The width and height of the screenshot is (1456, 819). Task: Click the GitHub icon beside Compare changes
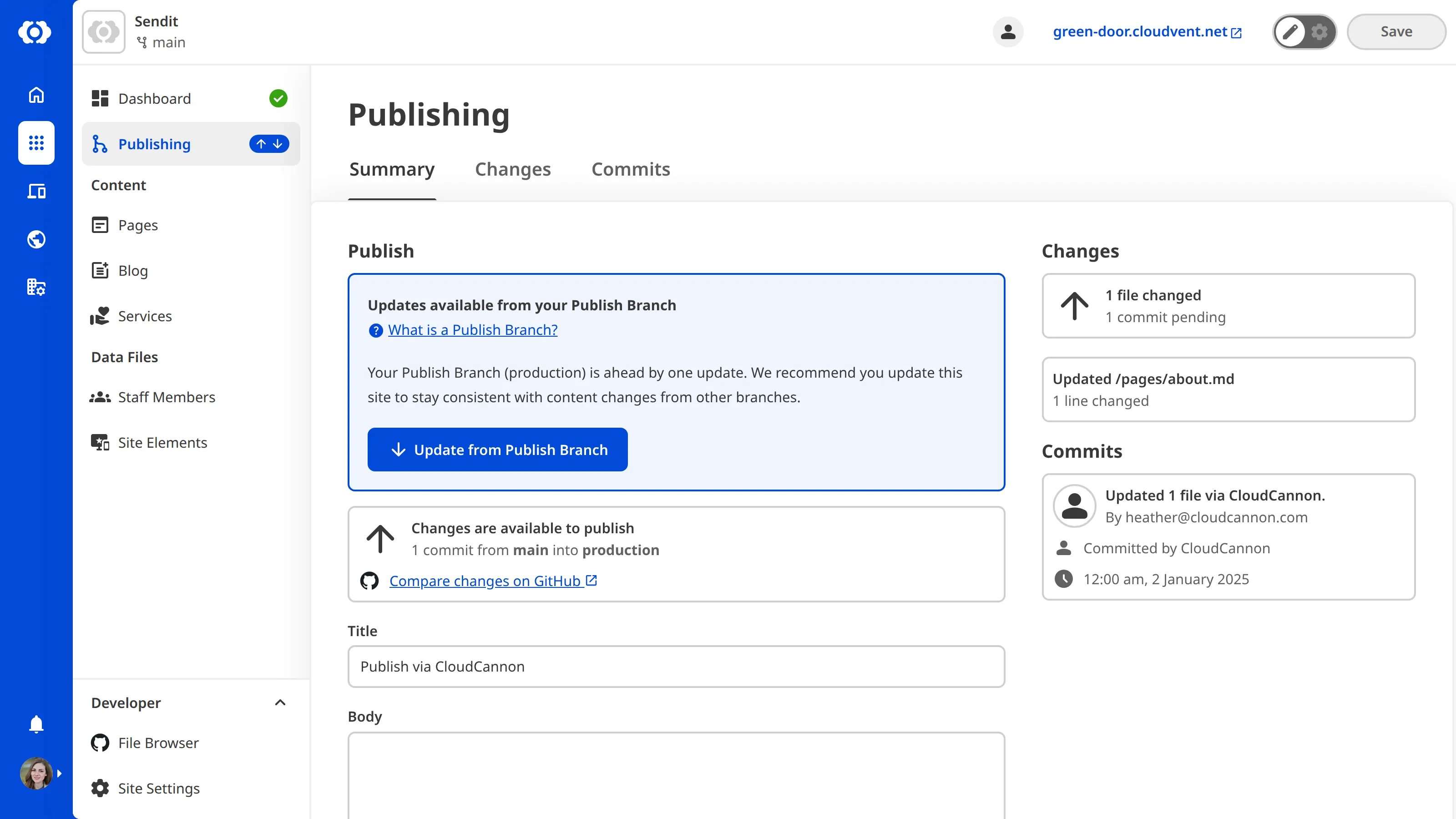coord(369,581)
